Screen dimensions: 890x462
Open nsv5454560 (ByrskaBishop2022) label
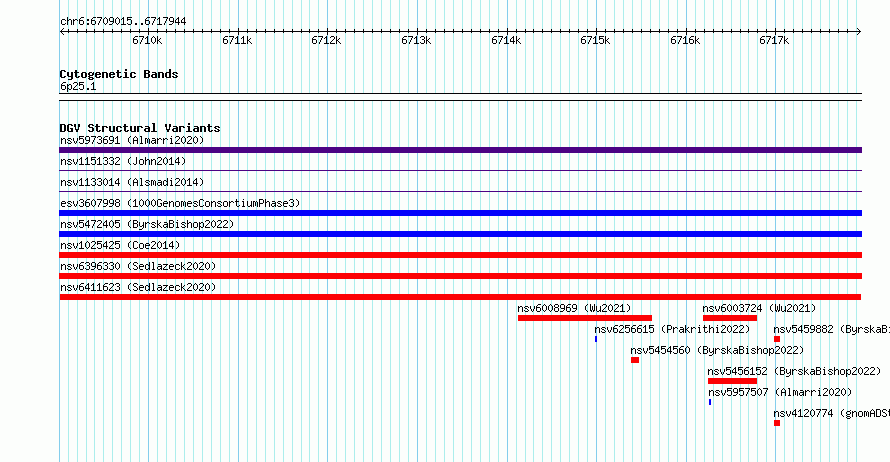coord(717,350)
